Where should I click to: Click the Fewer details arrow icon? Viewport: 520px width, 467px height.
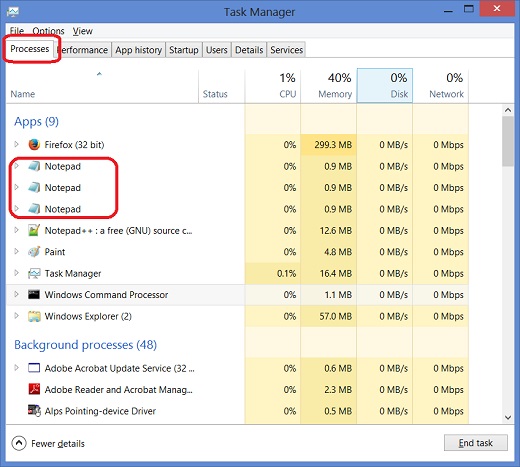coord(19,443)
